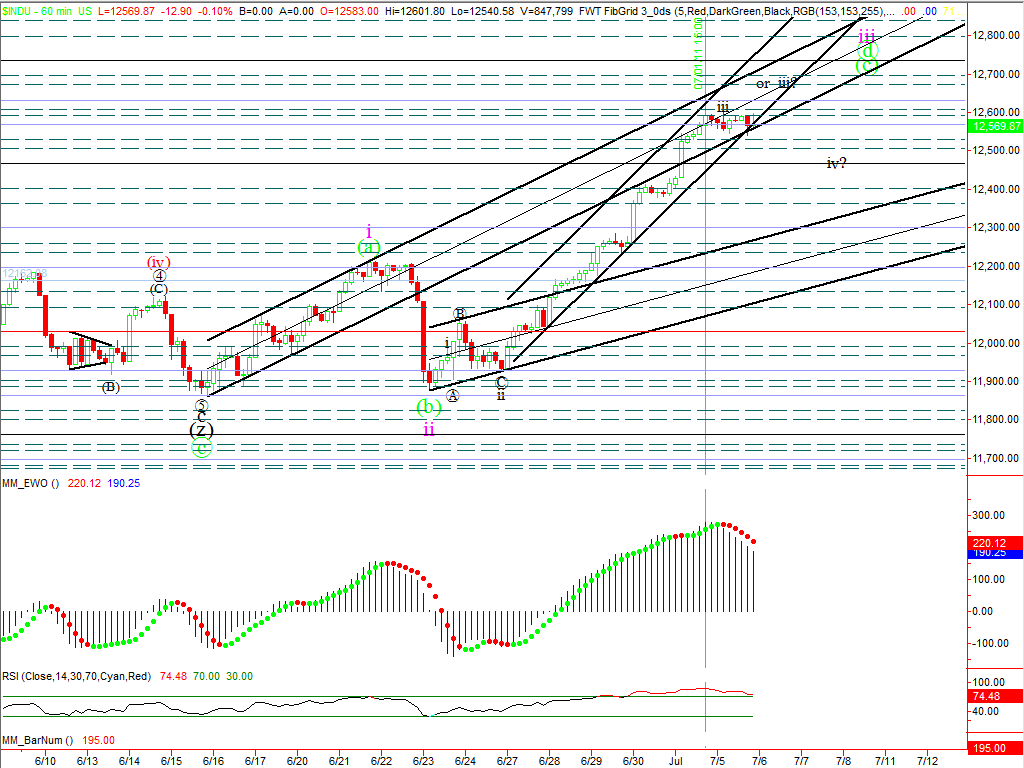Click the MM_EWO indicator title
The image size is (1024, 768).
tap(31, 482)
